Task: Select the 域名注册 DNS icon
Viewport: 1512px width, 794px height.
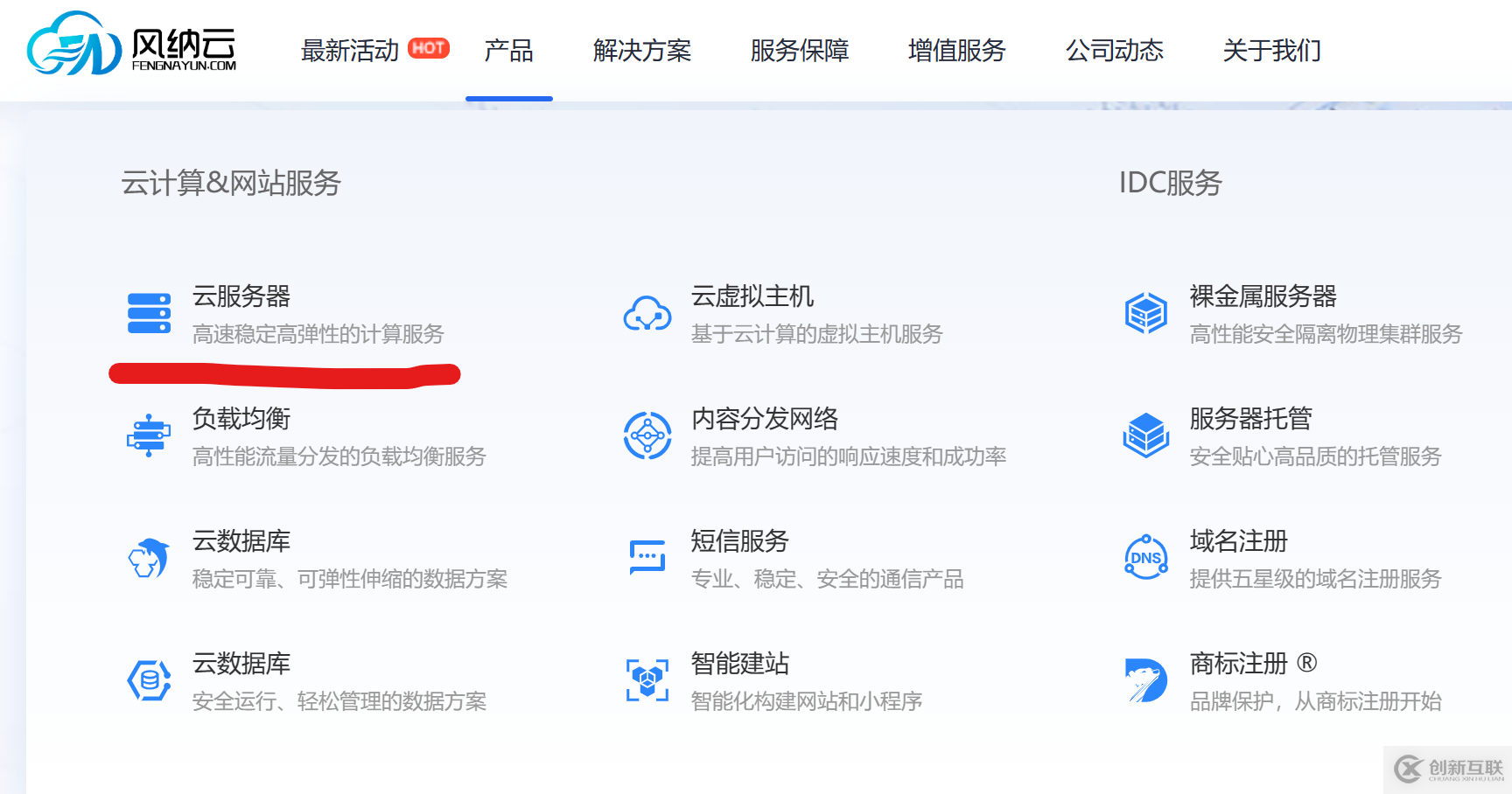Action: pos(1145,558)
